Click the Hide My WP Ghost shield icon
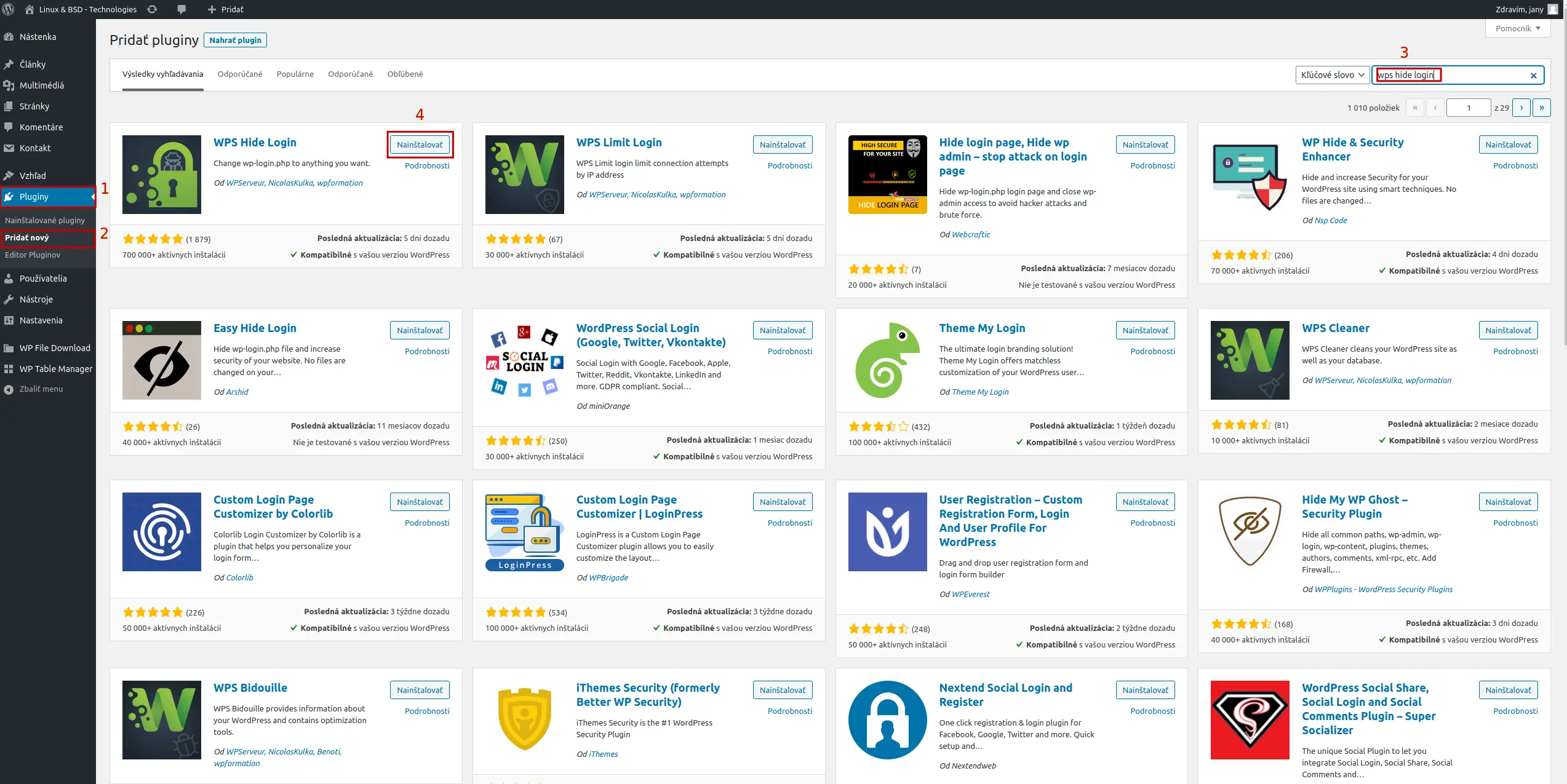The image size is (1567, 784). point(1250,532)
